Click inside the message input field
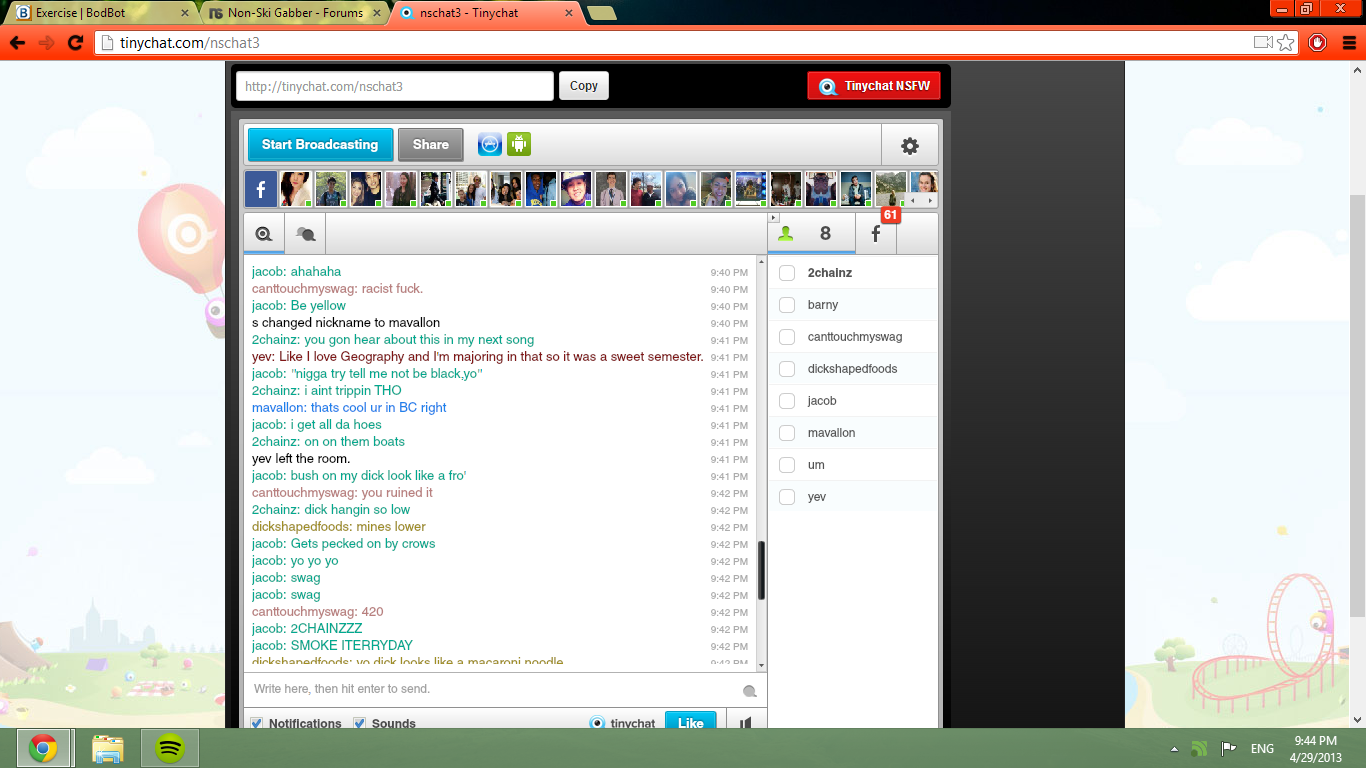Viewport: 1366px width, 768px height. coord(450,689)
